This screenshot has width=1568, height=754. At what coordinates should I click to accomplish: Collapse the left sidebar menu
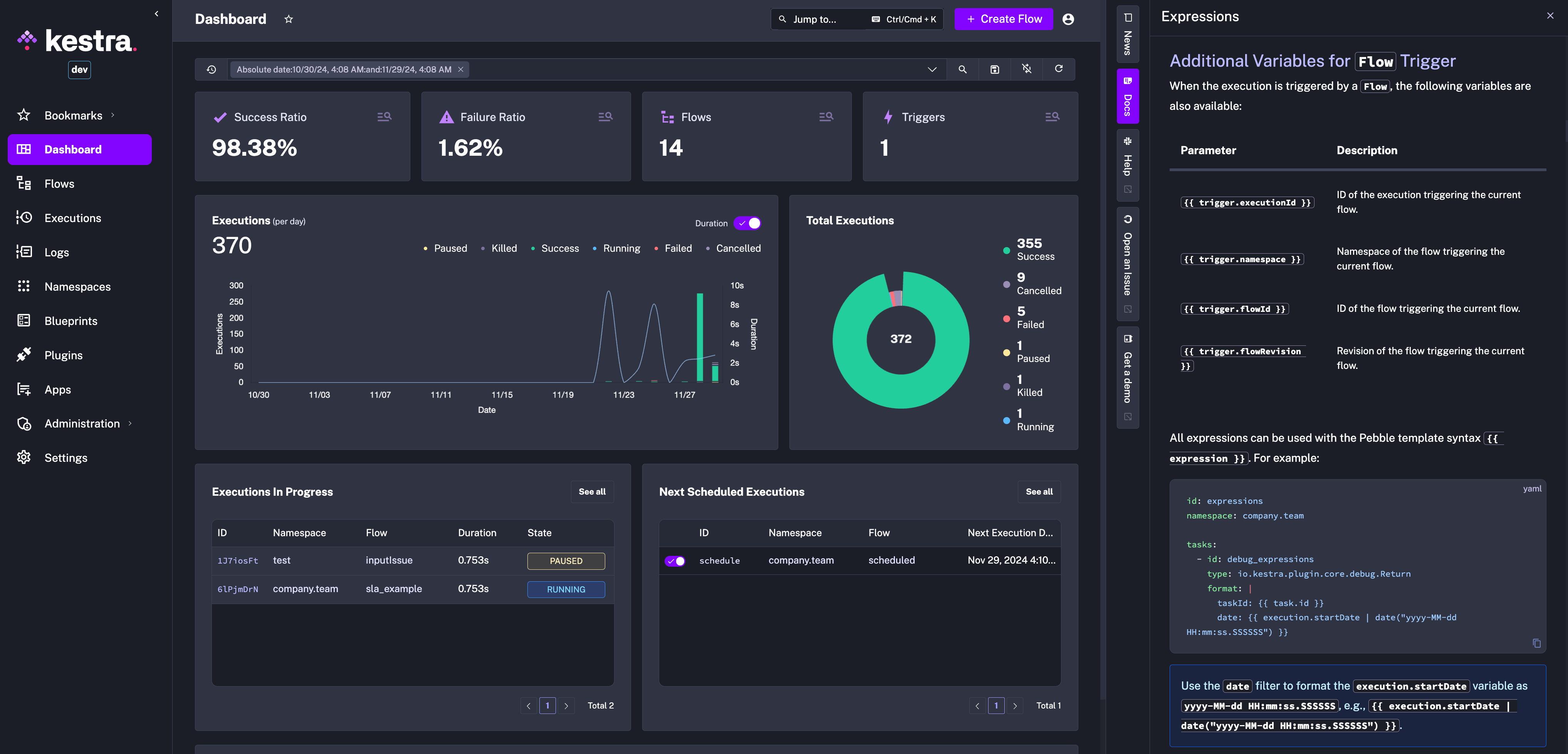coord(156,13)
